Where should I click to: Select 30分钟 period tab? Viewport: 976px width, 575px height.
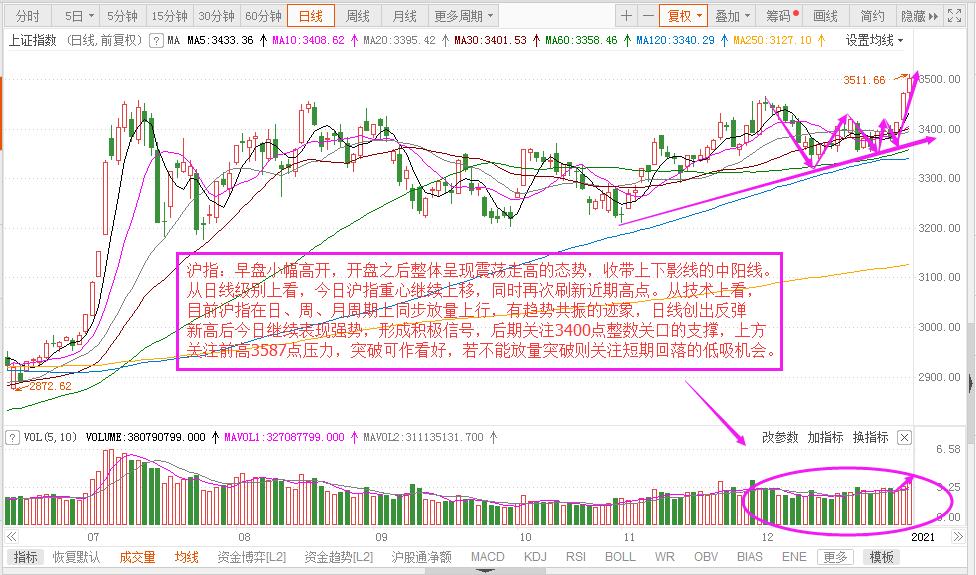tap(216, 16)
